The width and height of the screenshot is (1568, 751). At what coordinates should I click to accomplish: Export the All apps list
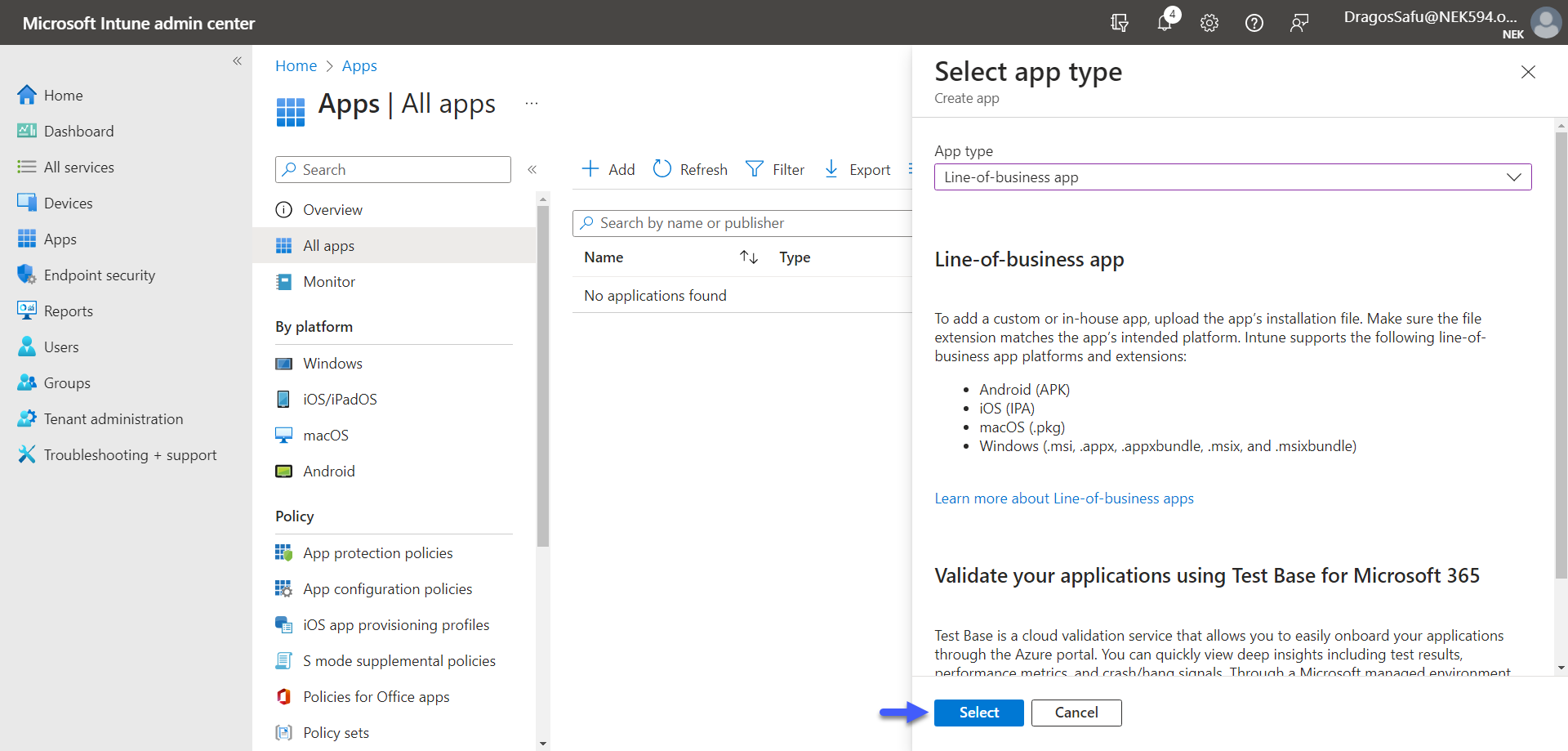tap(857, 169)
